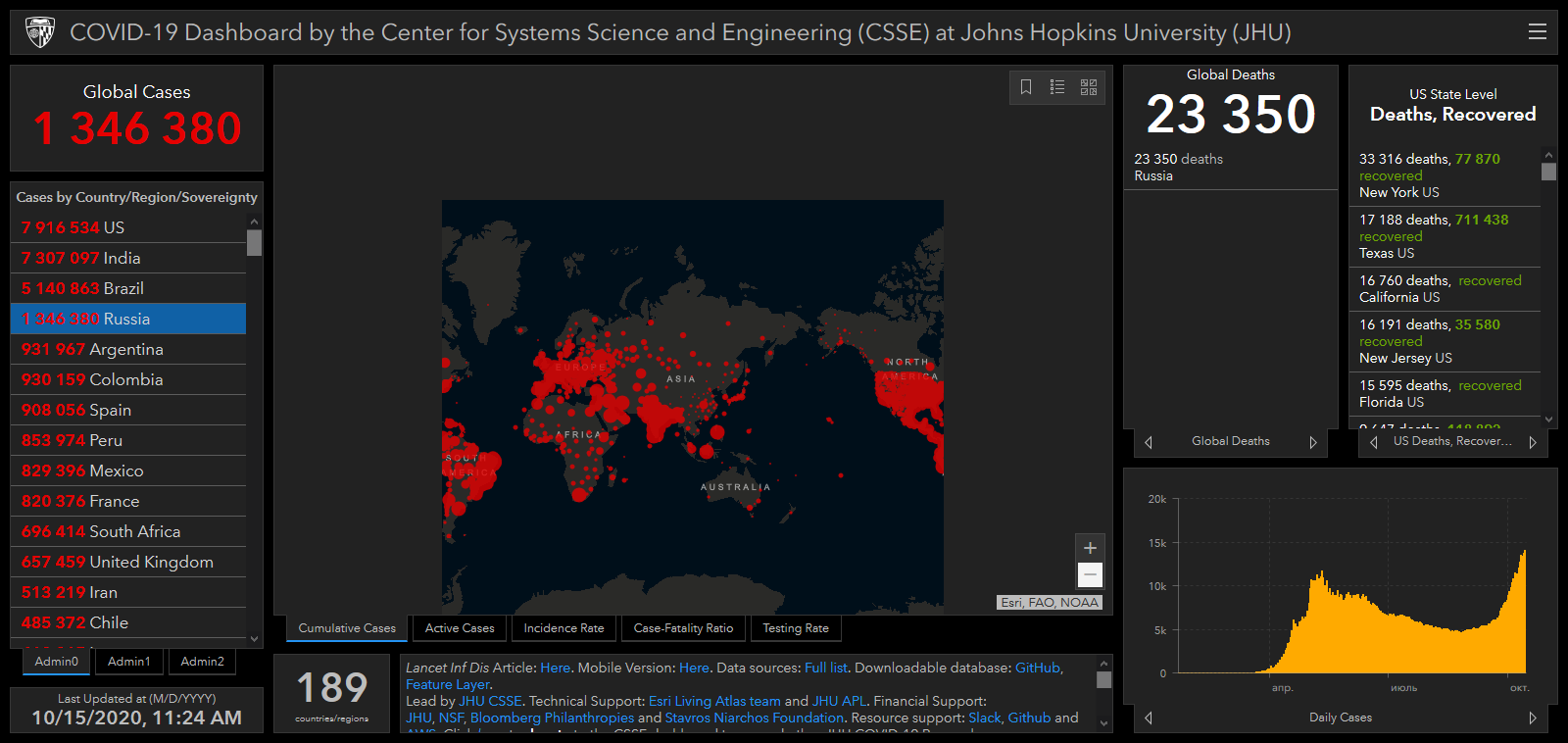Open the basemap gallery grid icon
Screen dimensions: 1568x743
point(1089,87)
